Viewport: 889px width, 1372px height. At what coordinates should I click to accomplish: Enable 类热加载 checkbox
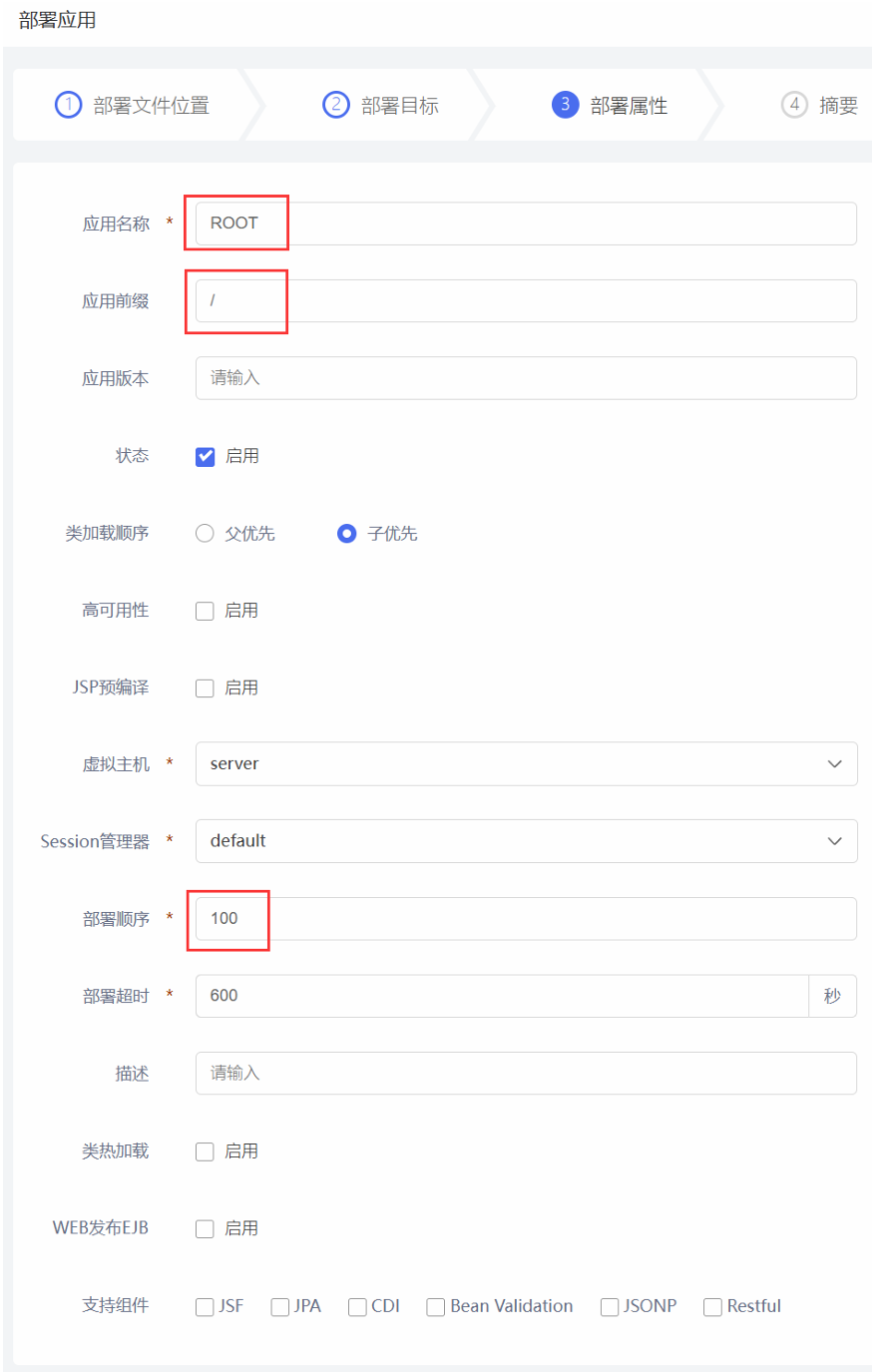[206, 1152]
